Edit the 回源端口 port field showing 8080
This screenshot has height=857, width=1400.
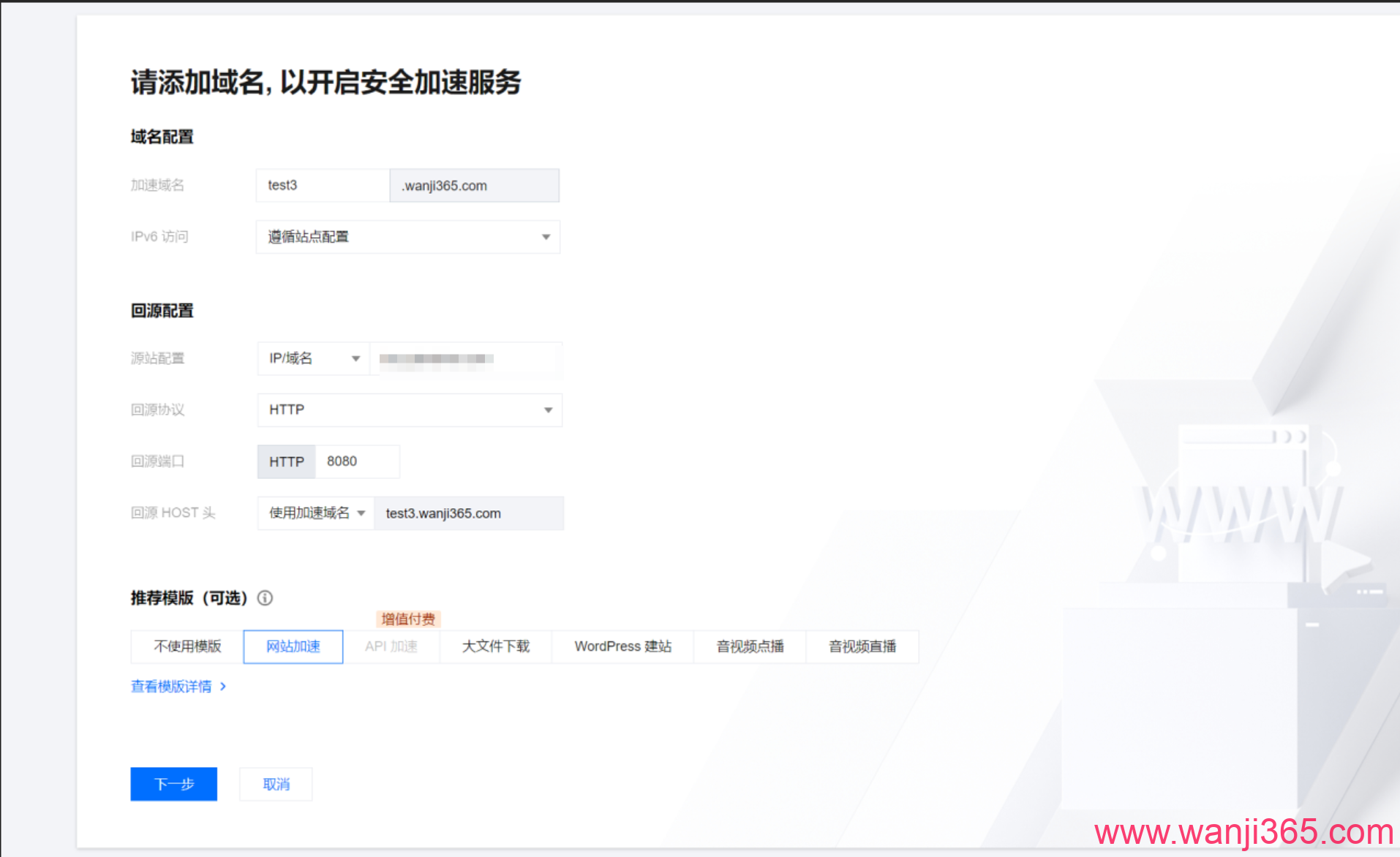(357, 461)
